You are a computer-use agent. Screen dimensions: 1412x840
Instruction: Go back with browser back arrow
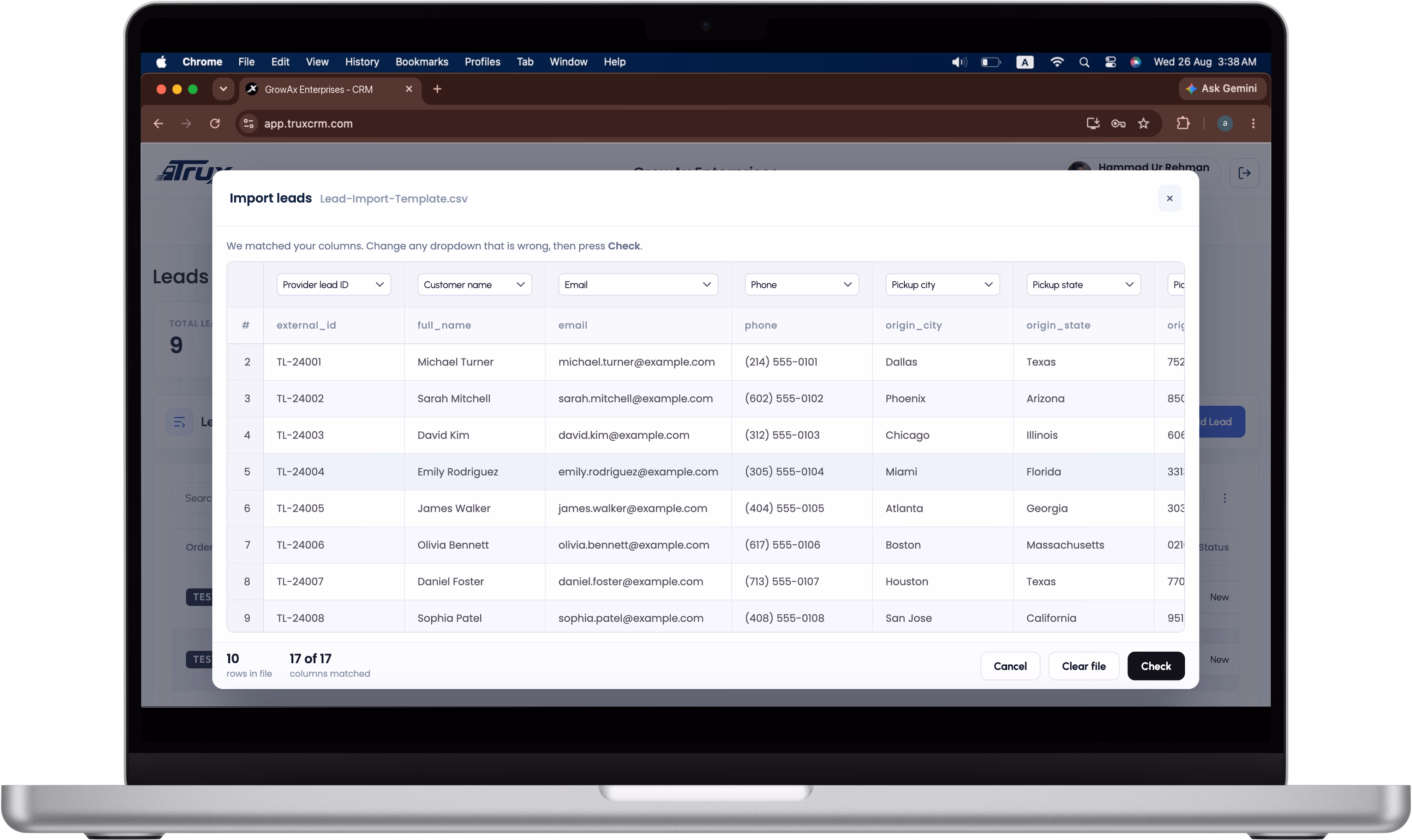(158, 123)
